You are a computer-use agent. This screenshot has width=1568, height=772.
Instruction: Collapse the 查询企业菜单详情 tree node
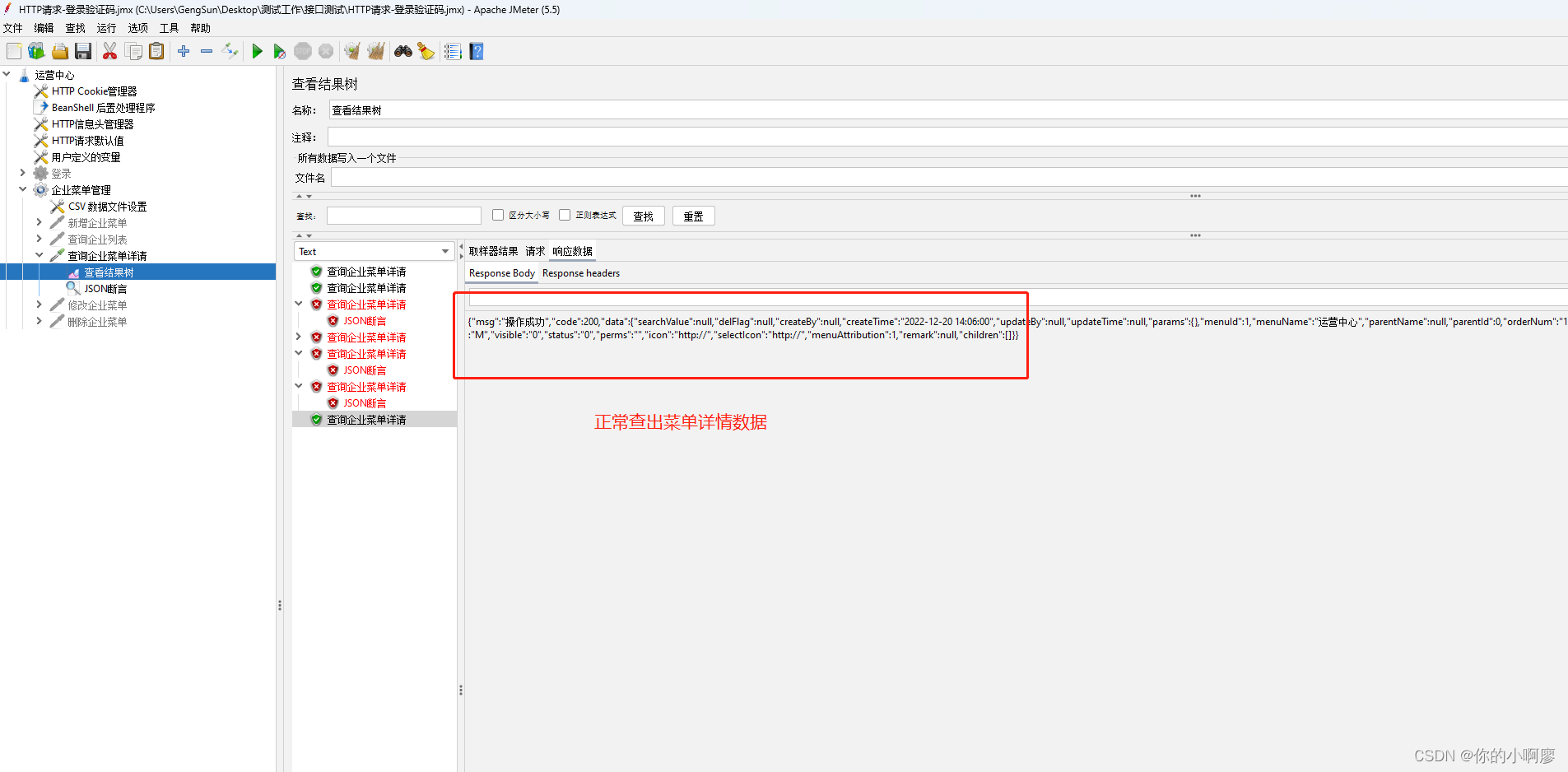39,255
